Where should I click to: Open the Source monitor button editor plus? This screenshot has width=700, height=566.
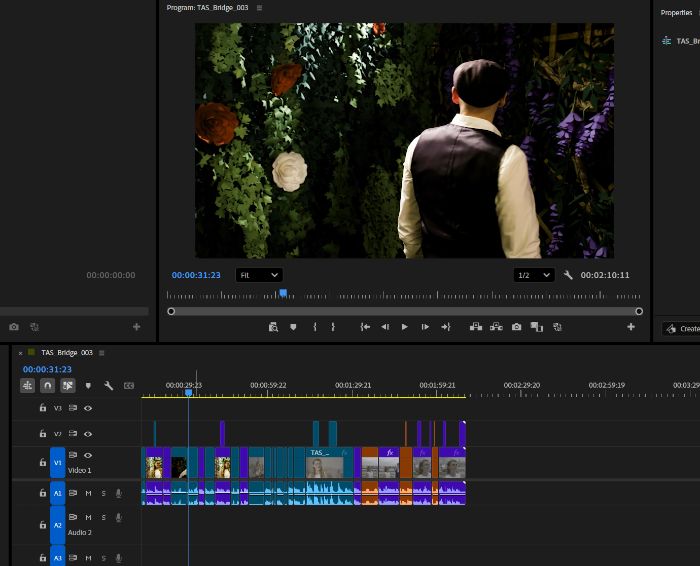click(x=137, y=327)
